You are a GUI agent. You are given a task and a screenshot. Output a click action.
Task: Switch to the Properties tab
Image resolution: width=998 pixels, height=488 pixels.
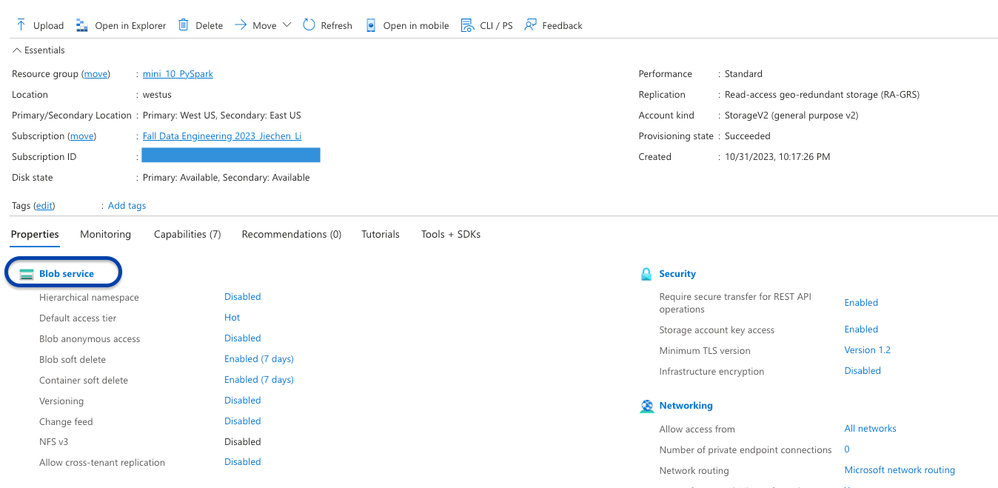pos(35,234)
